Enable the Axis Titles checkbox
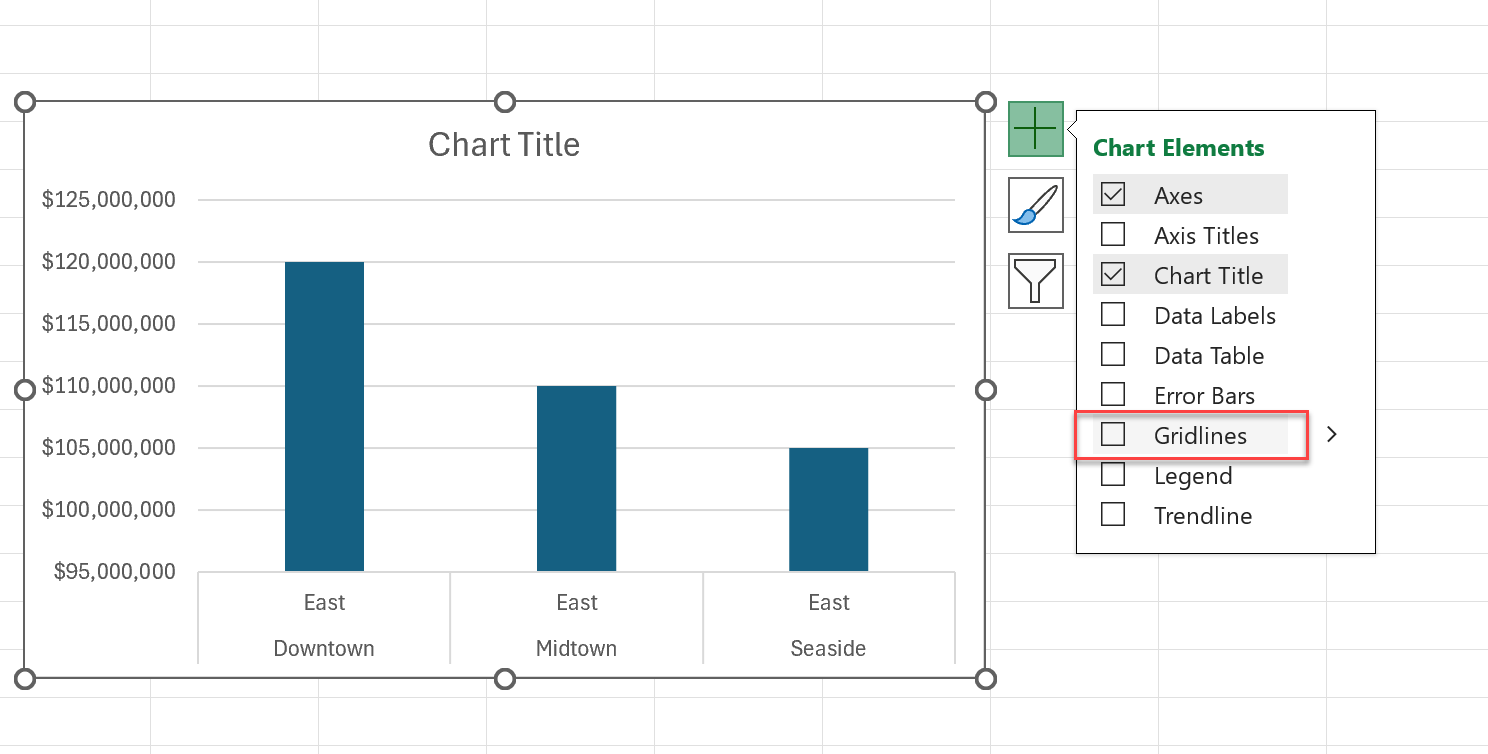1488x754 pixels. (1113, 235)
